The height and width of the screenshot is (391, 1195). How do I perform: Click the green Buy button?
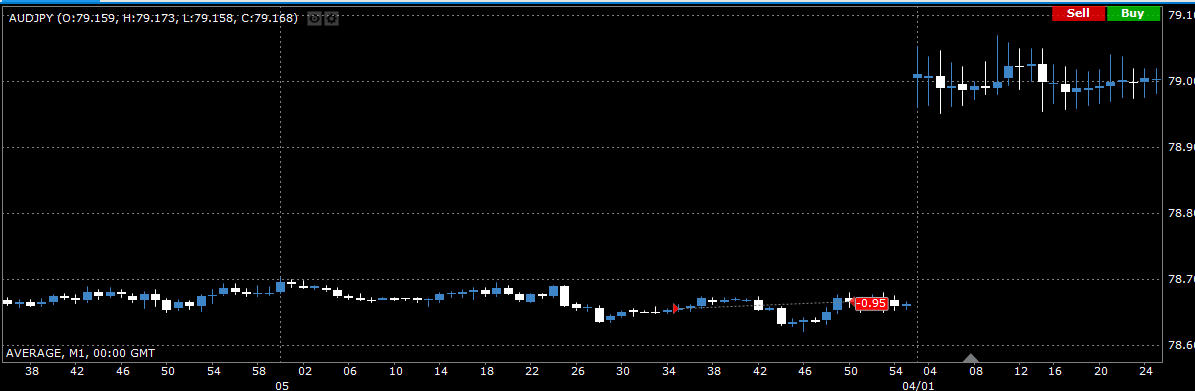[1133, 14]
